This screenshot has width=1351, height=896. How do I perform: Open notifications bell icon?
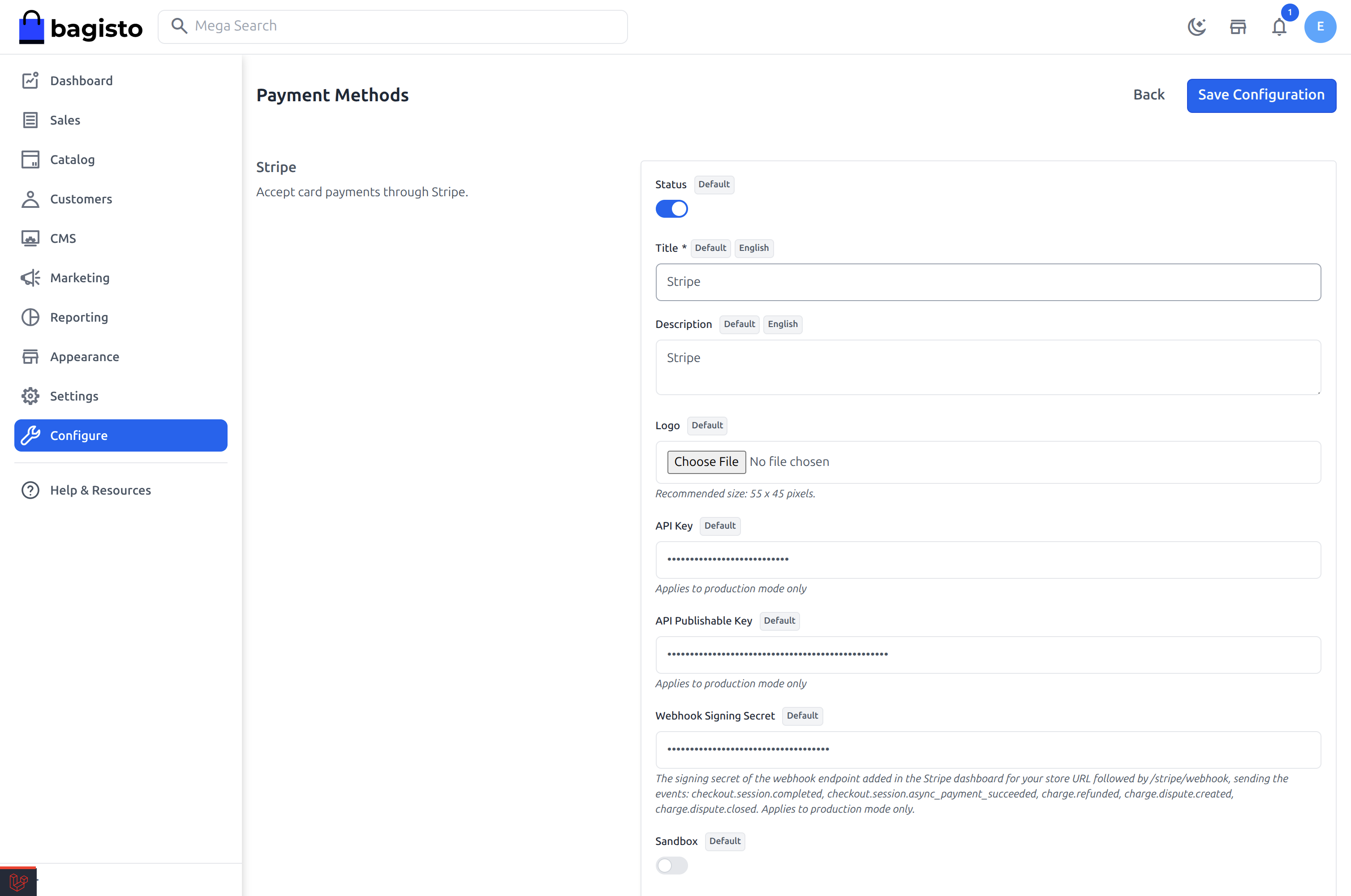1279,27
